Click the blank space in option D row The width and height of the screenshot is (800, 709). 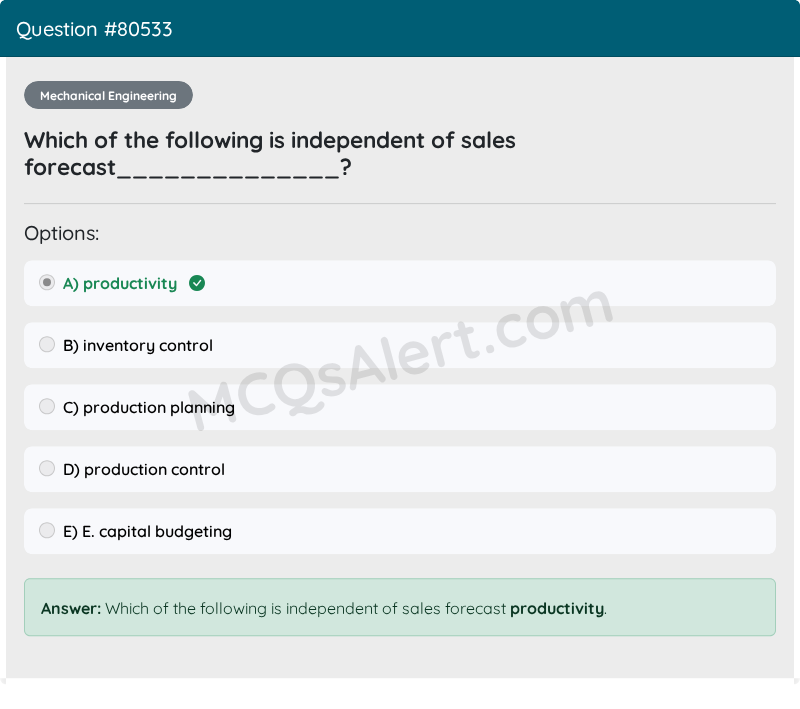500,469
